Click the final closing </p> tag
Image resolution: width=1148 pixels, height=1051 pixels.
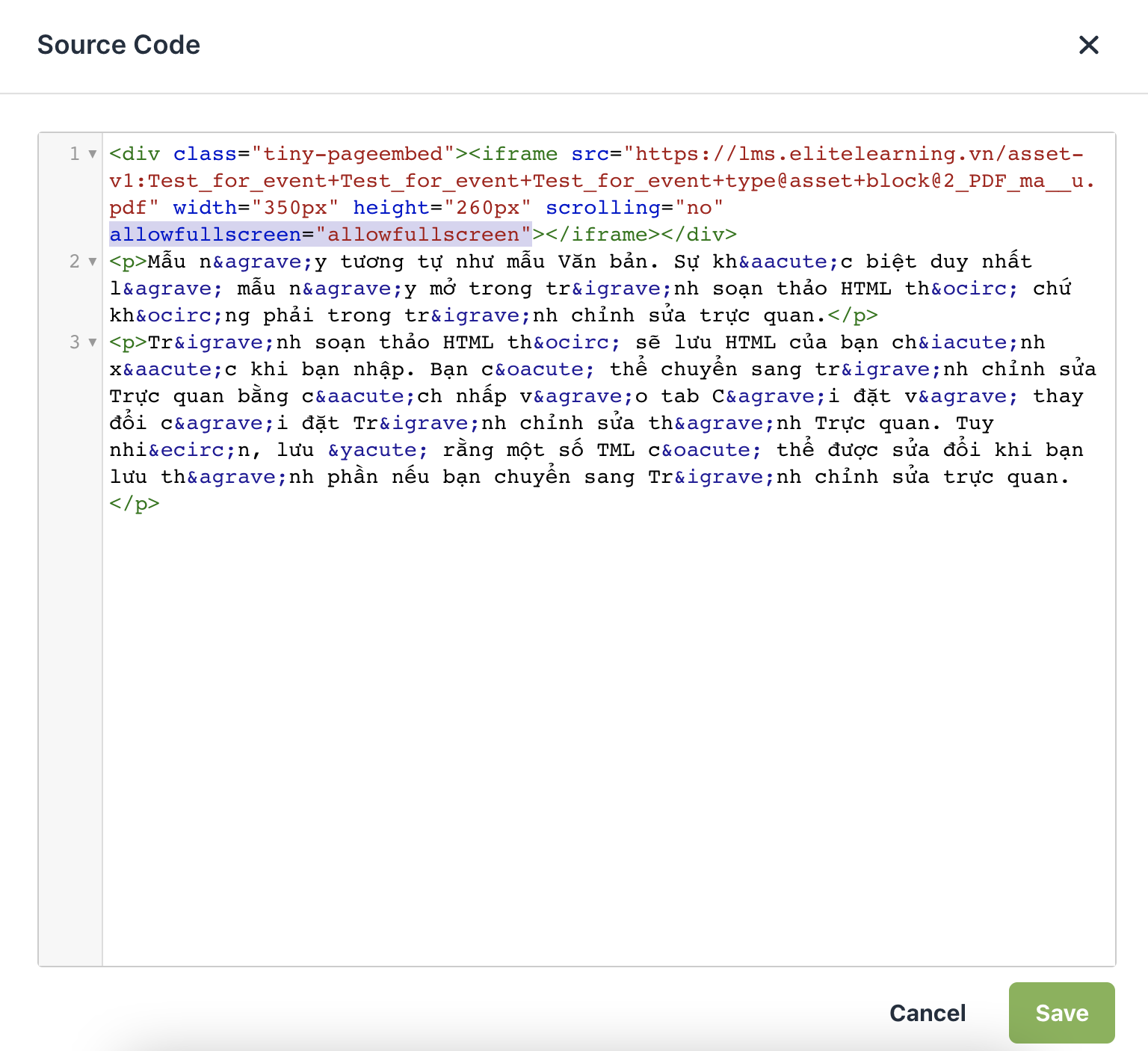(x=135, y=504)
